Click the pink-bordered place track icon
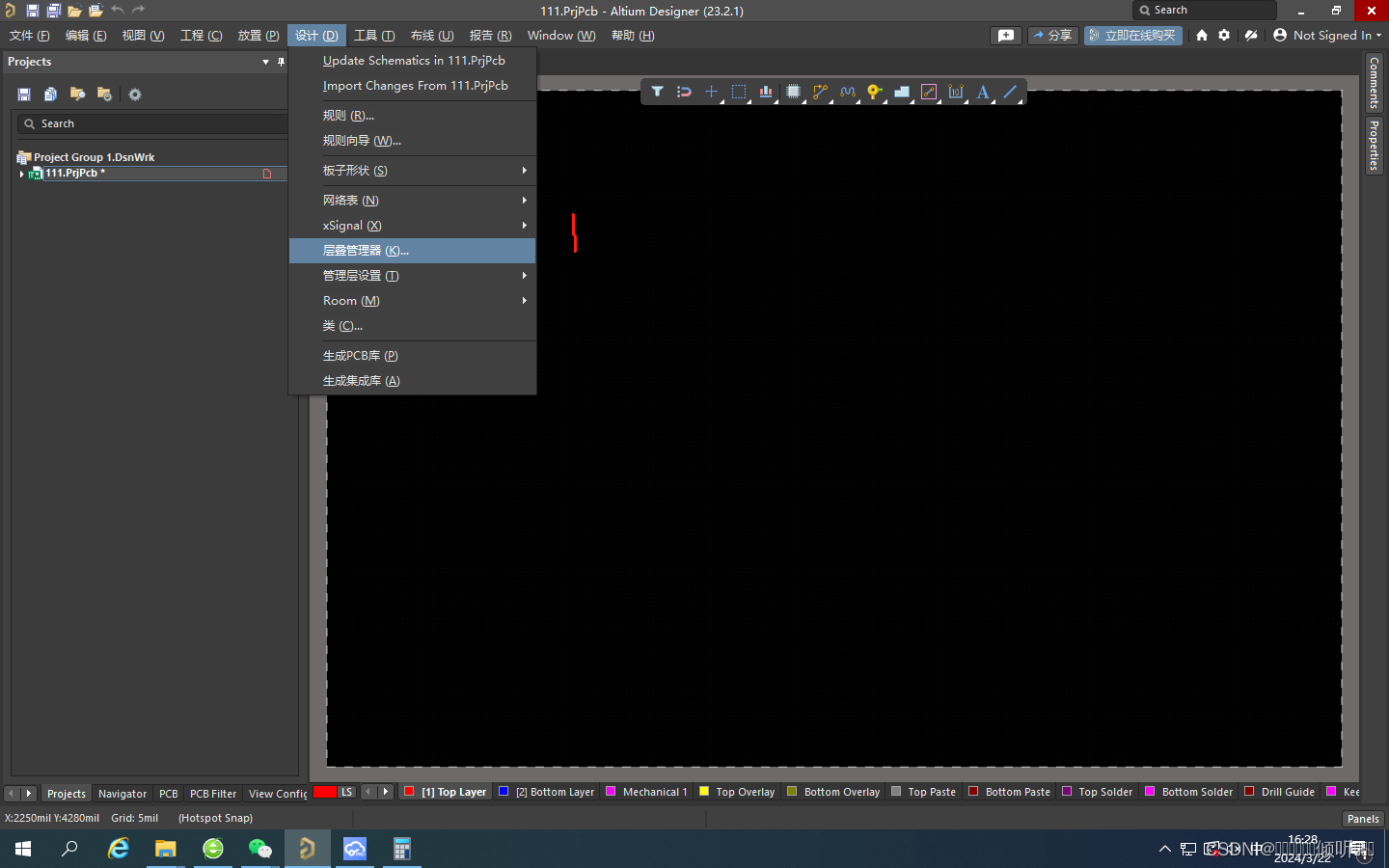 tap(929, 92)
